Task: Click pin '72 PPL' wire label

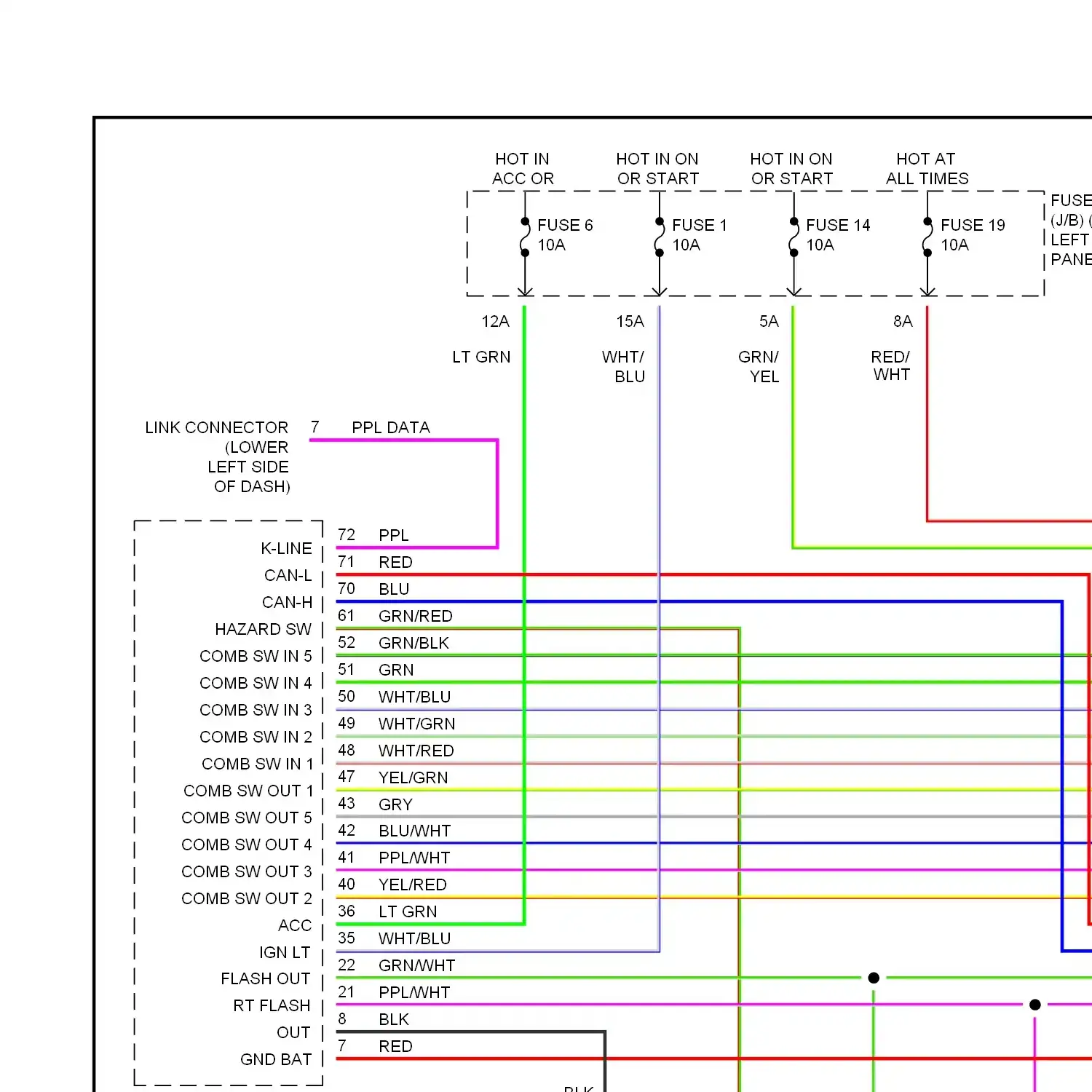Action: (x=373, y=535)
